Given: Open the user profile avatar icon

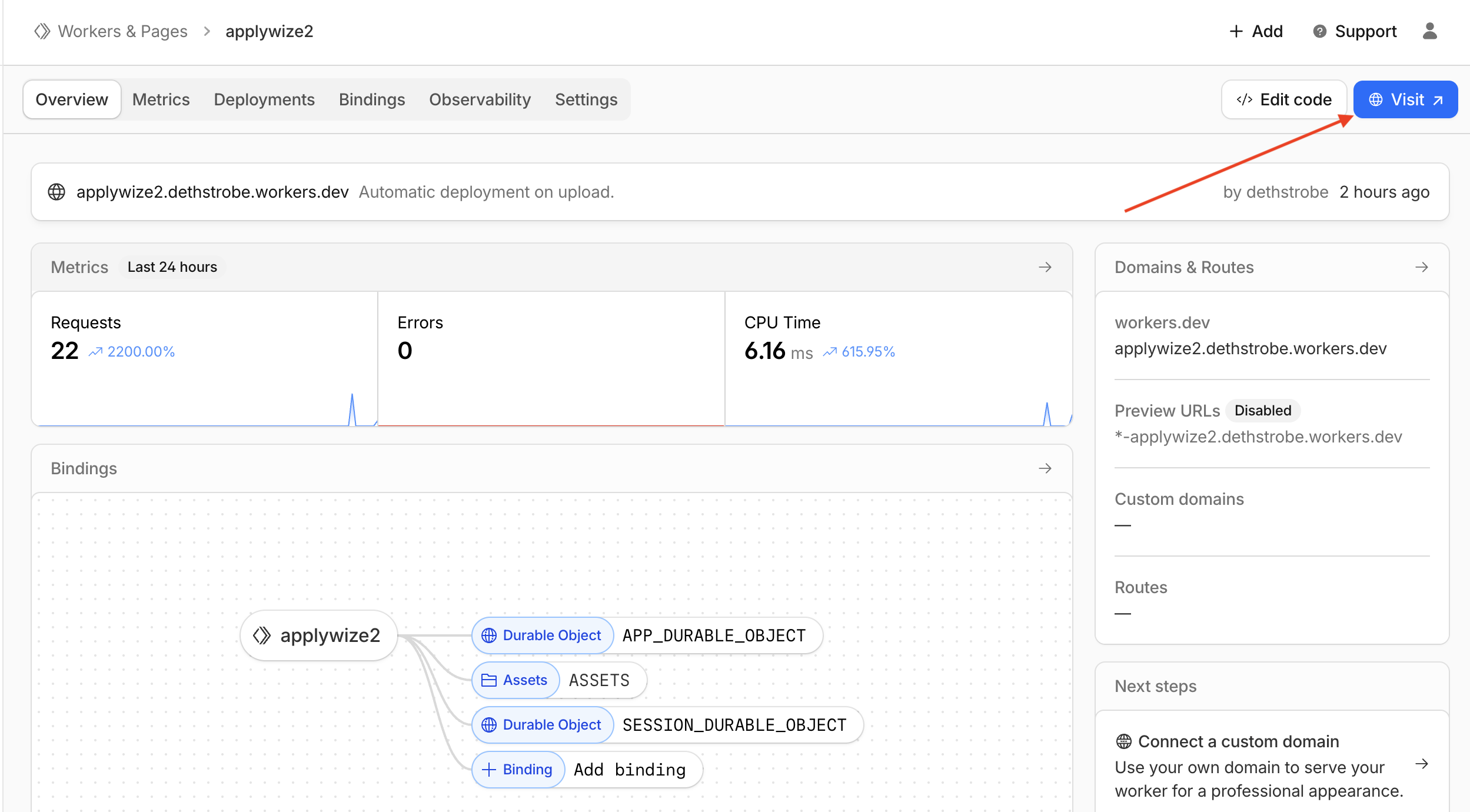Looking at the screenshot, I should 1431,31.
